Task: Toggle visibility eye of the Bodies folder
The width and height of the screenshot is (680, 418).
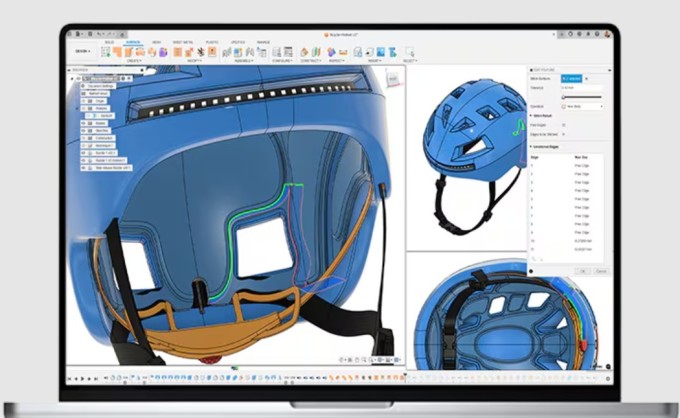Action: click(83, 123)
